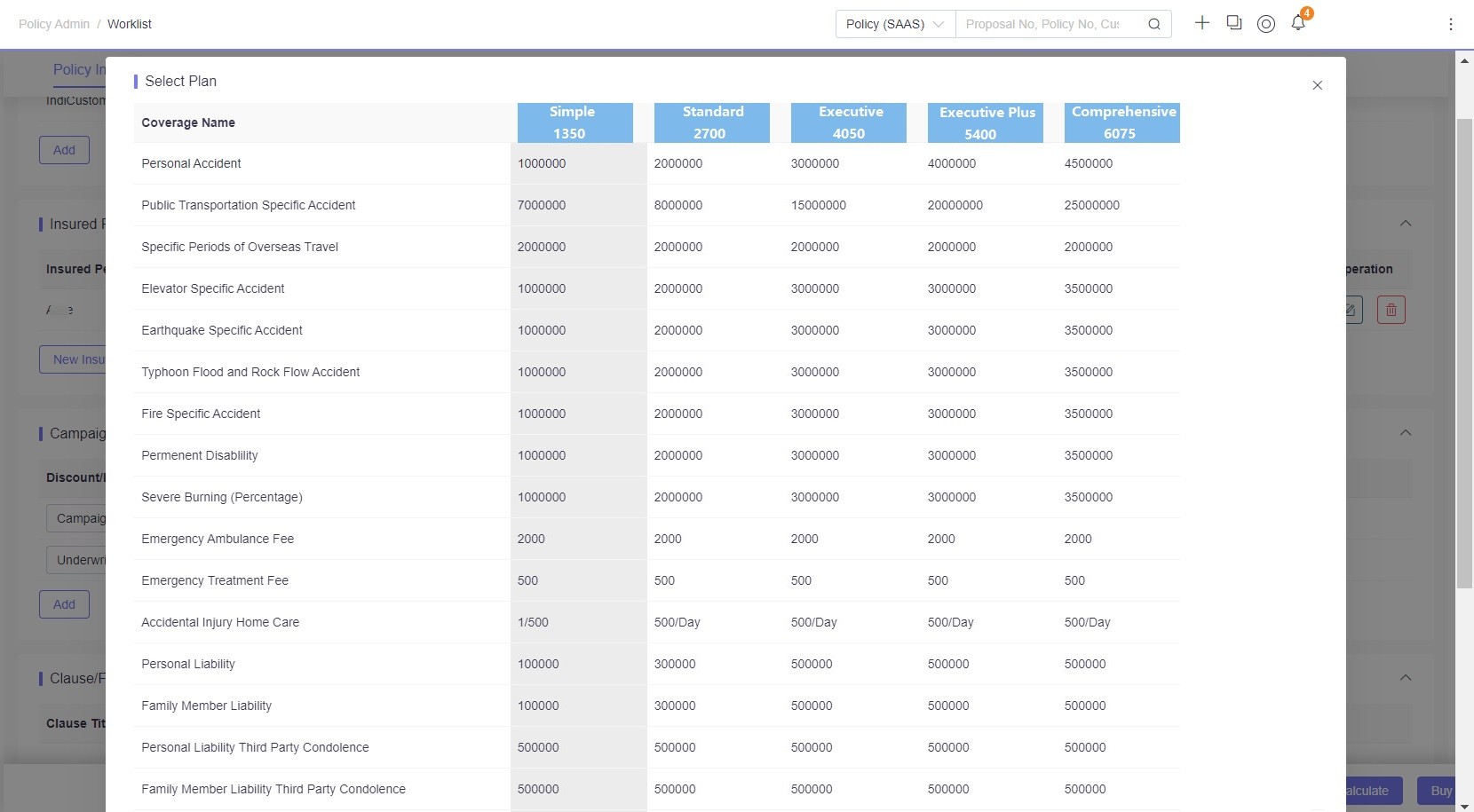Click the search magnifier icon
The width and height of the screenshot is (1474, 812).
(1153, 24)
